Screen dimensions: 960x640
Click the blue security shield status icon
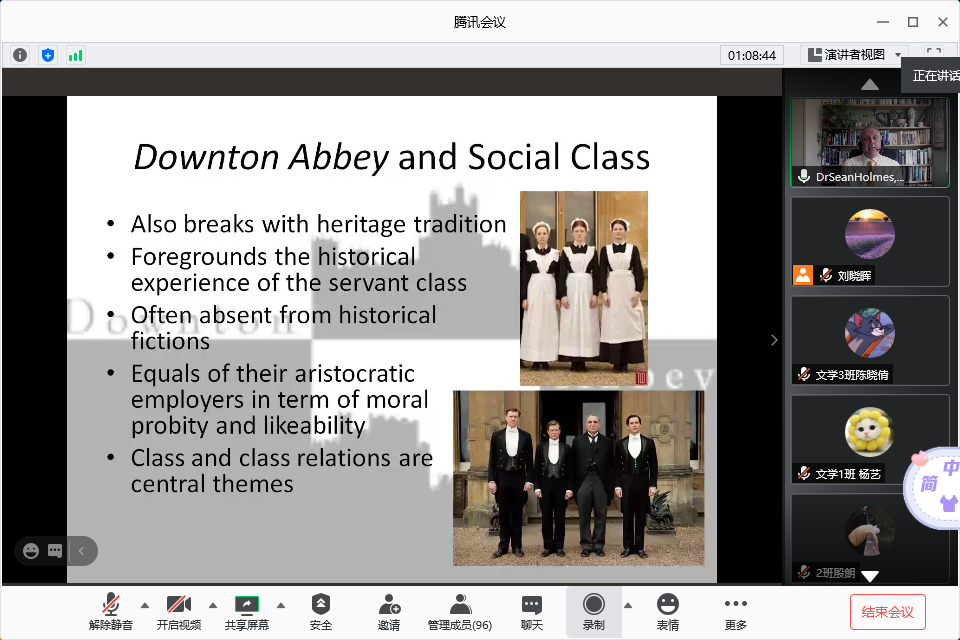click(48, 55)
